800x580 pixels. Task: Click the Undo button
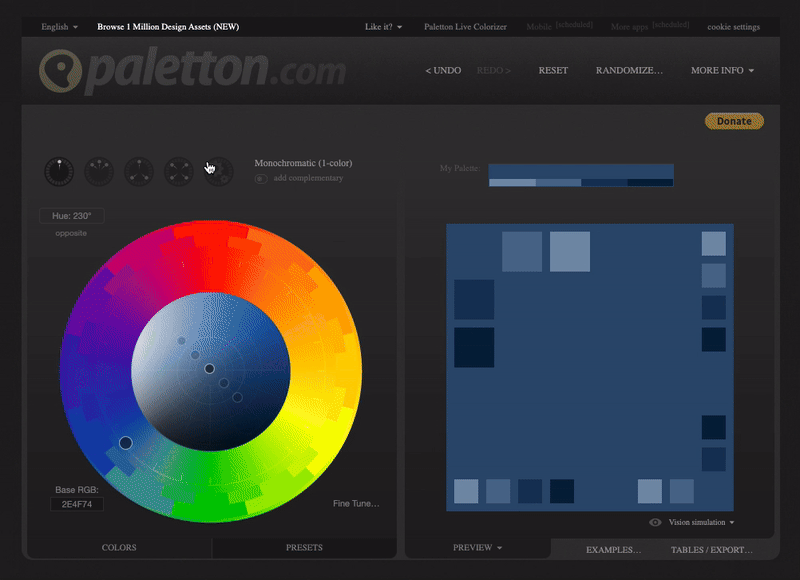click(443, 70)
